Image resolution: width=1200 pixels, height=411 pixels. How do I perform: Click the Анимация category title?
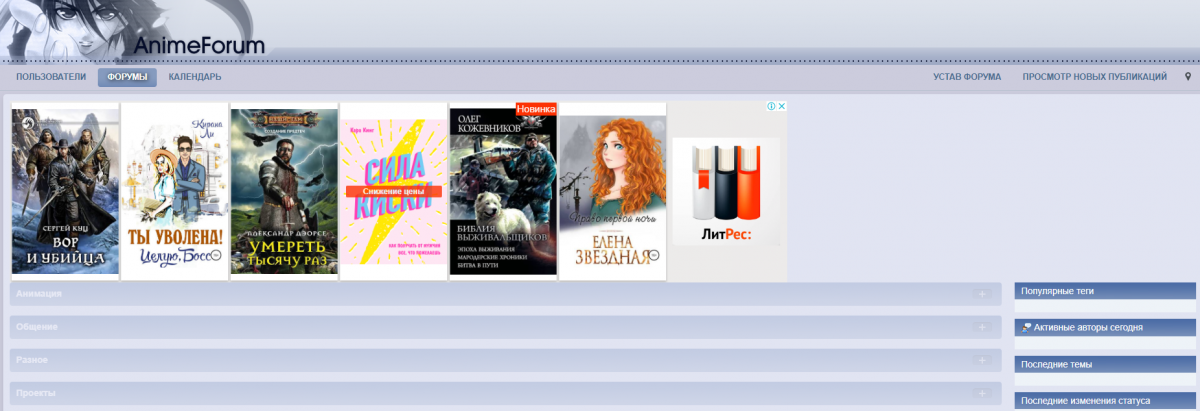click(39, 294)
